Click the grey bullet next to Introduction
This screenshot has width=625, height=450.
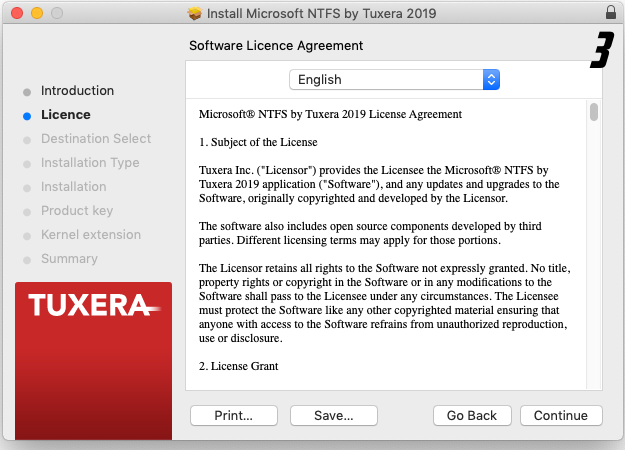point(27,92)
